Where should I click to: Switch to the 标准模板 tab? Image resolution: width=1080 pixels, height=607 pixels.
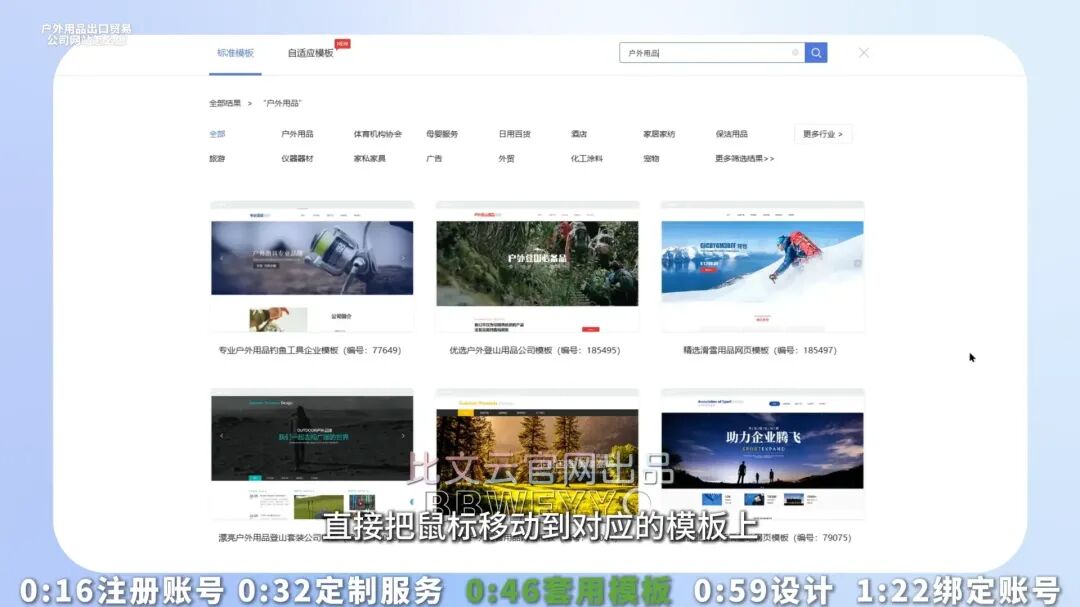235,53
